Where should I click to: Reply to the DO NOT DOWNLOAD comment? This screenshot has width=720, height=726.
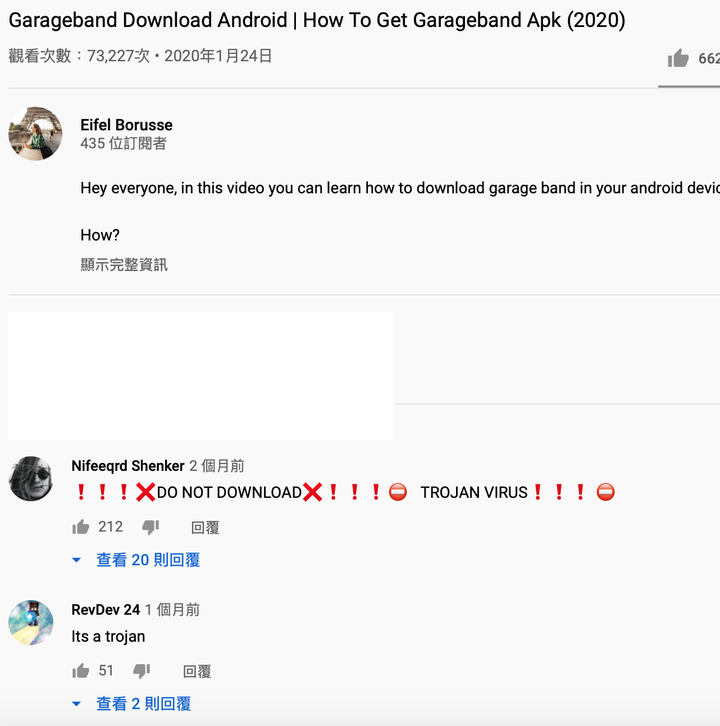tap(205, 527)
